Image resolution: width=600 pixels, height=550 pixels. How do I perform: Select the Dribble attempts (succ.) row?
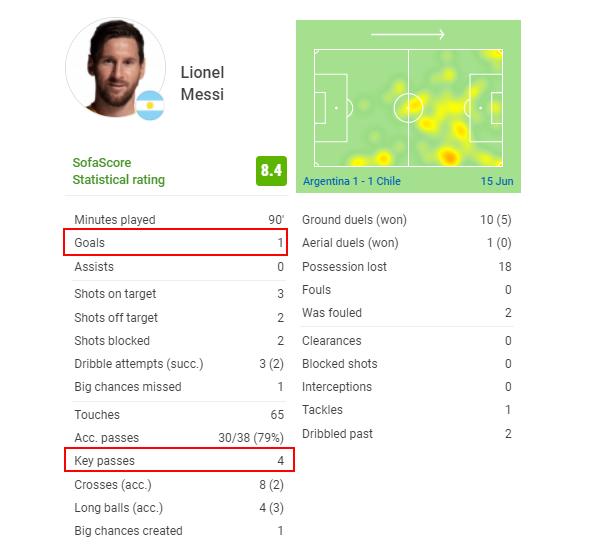coord(179,364)
